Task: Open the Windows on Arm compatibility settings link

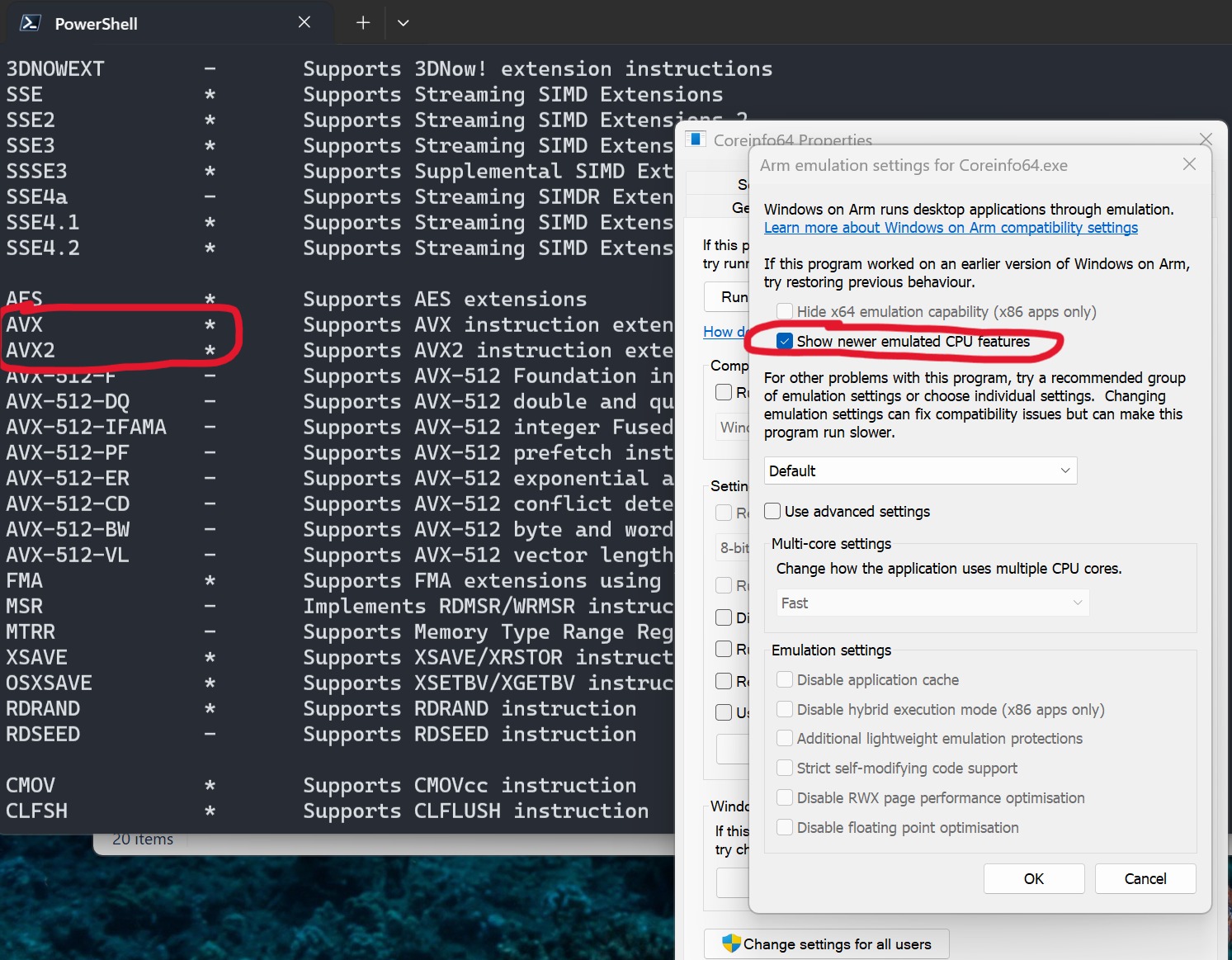Action: click(x=951, y=227)
